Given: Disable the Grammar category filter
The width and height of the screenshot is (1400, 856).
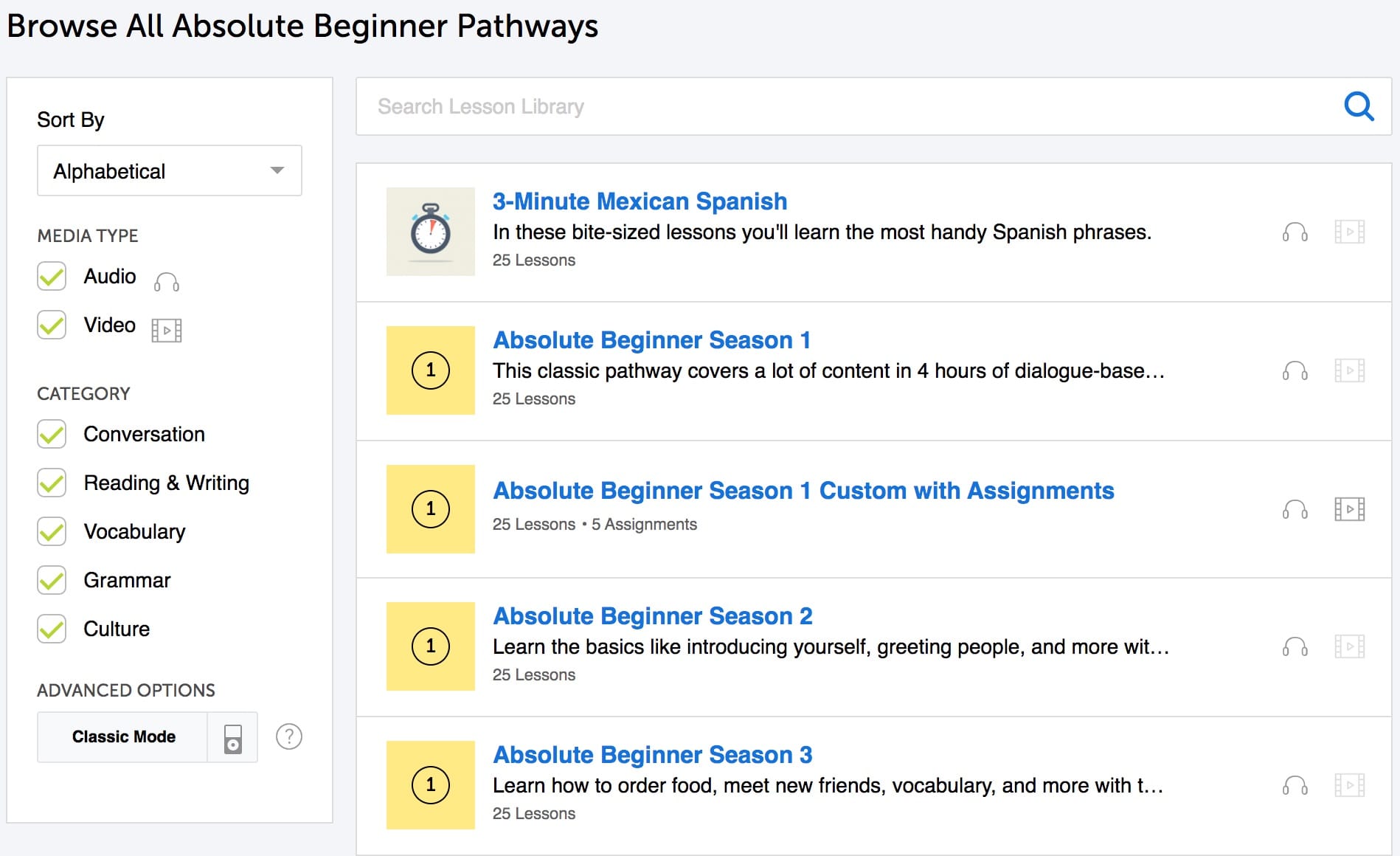Looking at the screenshot, I should [52, 581].
